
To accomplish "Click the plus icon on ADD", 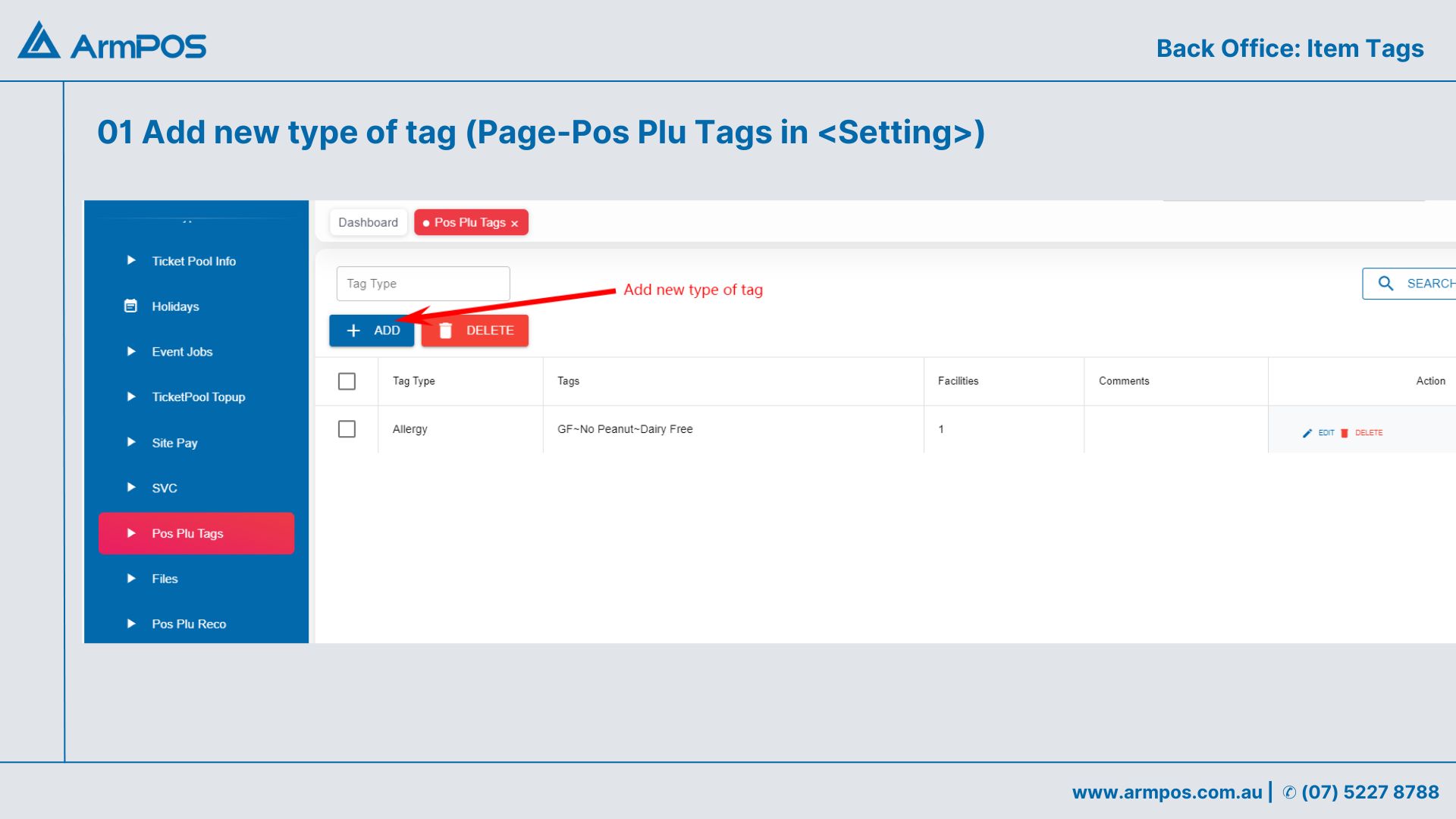I will click(353, 331).
